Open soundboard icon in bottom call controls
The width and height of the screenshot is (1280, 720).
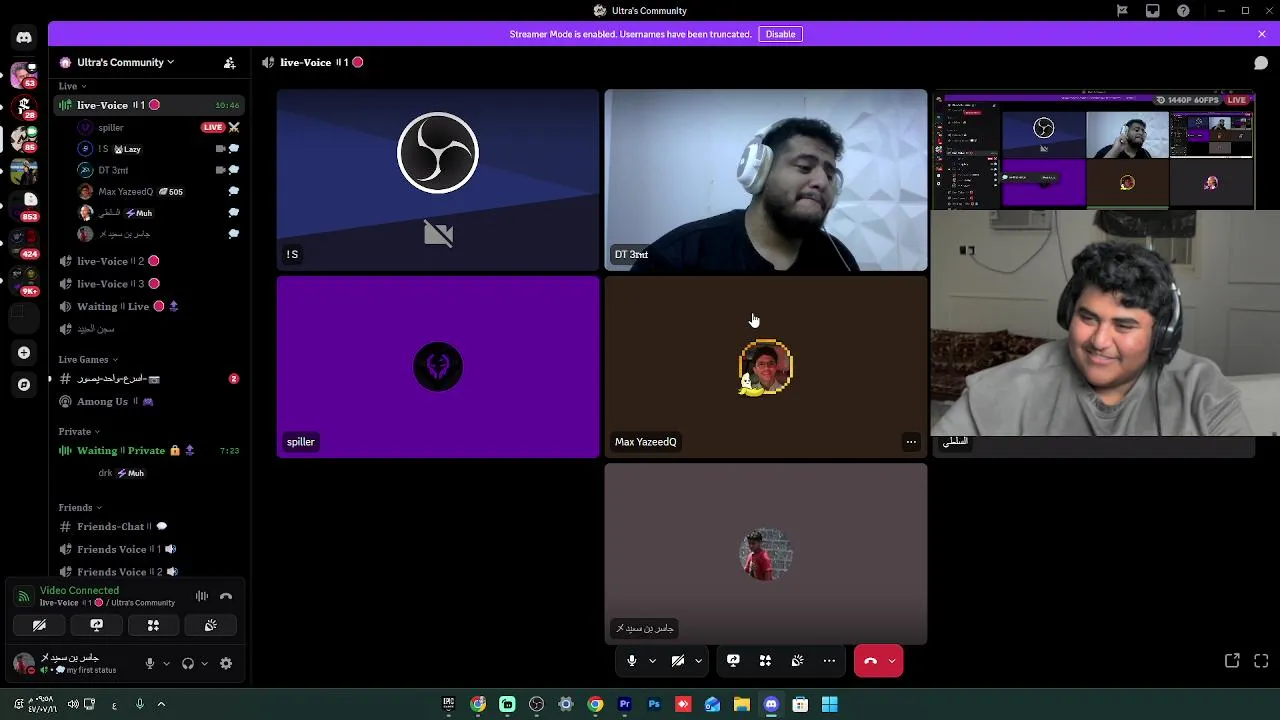[x=797, y=660]
